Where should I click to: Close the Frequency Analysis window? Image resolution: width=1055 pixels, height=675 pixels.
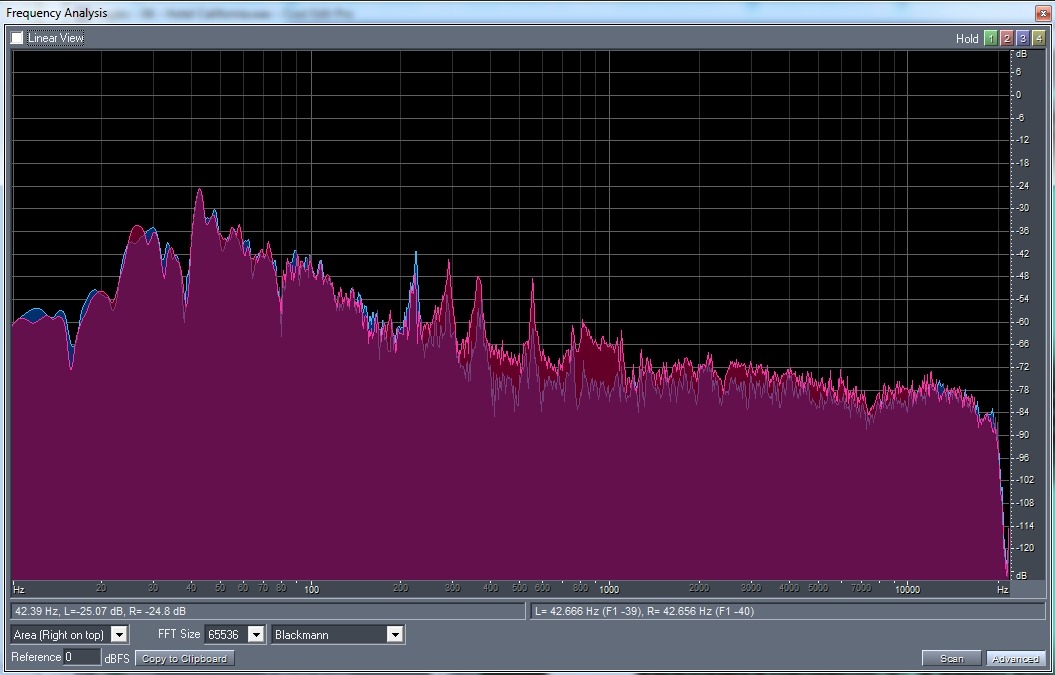tap(1044, 13)
